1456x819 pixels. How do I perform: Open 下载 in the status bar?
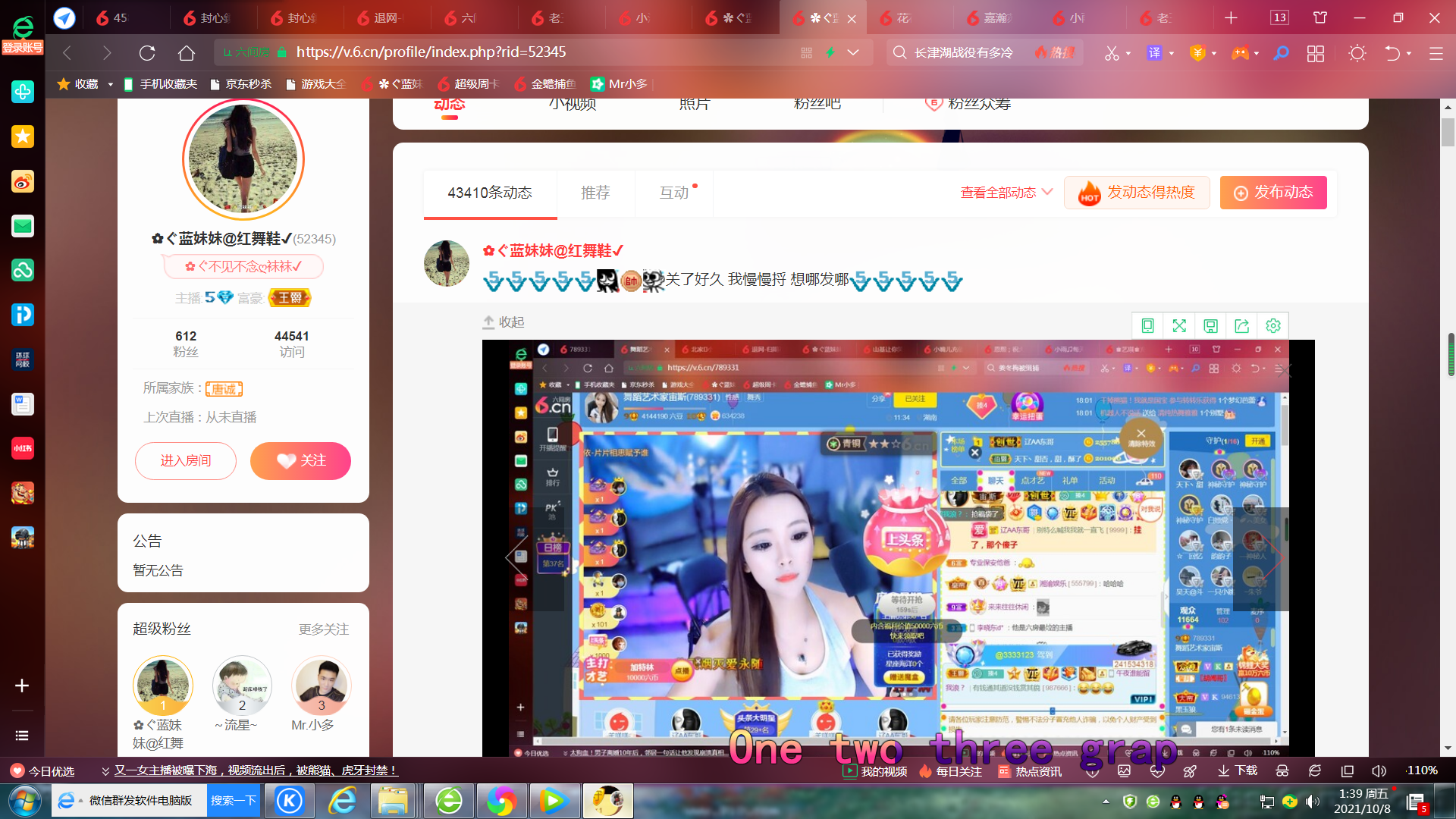pyautogui.click(x=1238, y=770)
